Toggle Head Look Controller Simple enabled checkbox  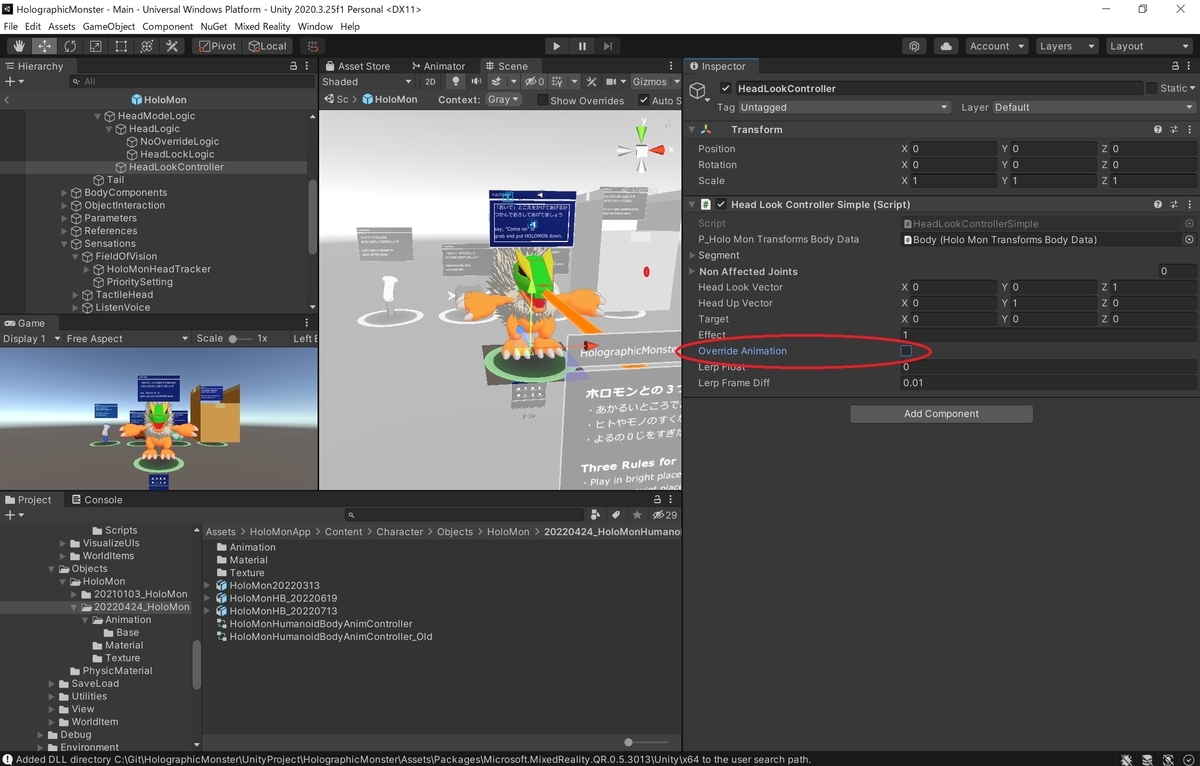point(721,205)
